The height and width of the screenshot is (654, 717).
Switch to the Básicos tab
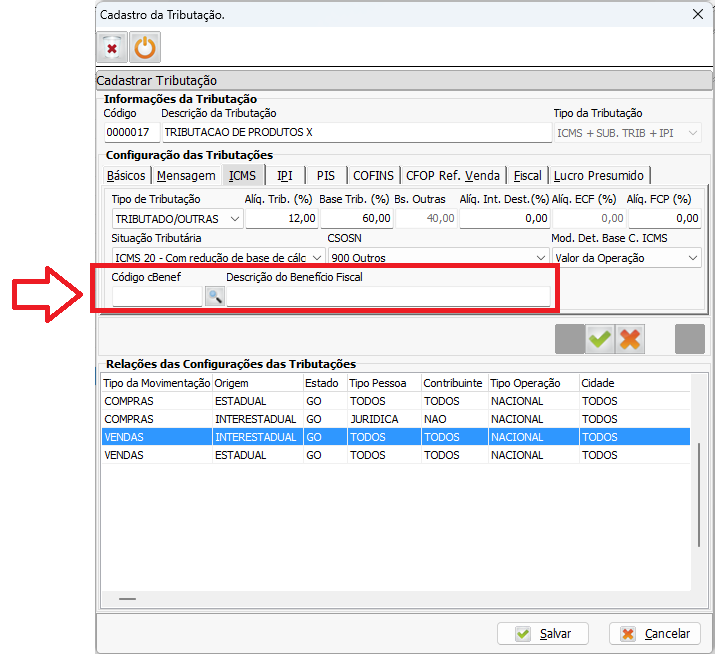[126, 175]
